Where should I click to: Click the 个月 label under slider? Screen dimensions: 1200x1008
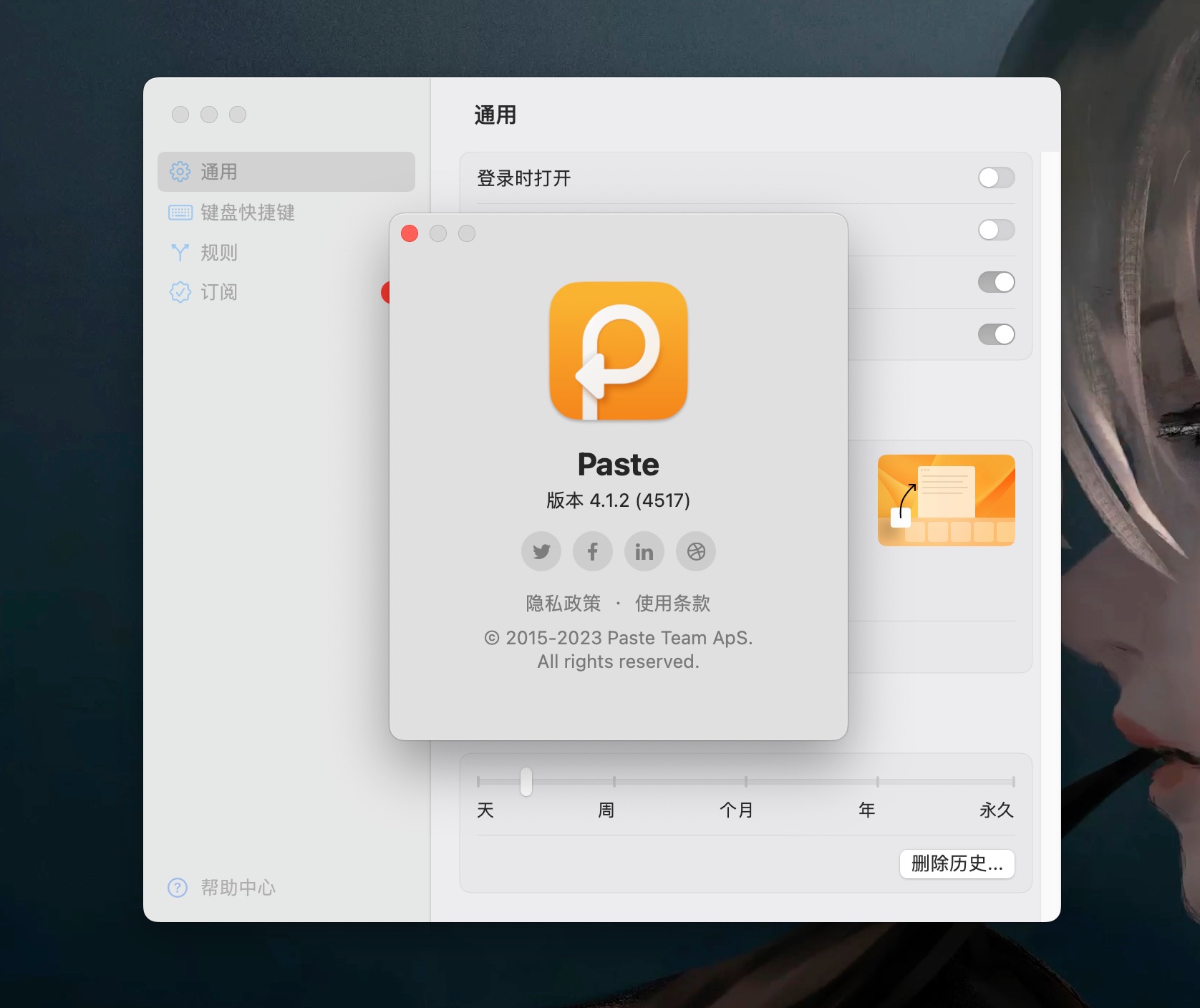pos(736,810)
